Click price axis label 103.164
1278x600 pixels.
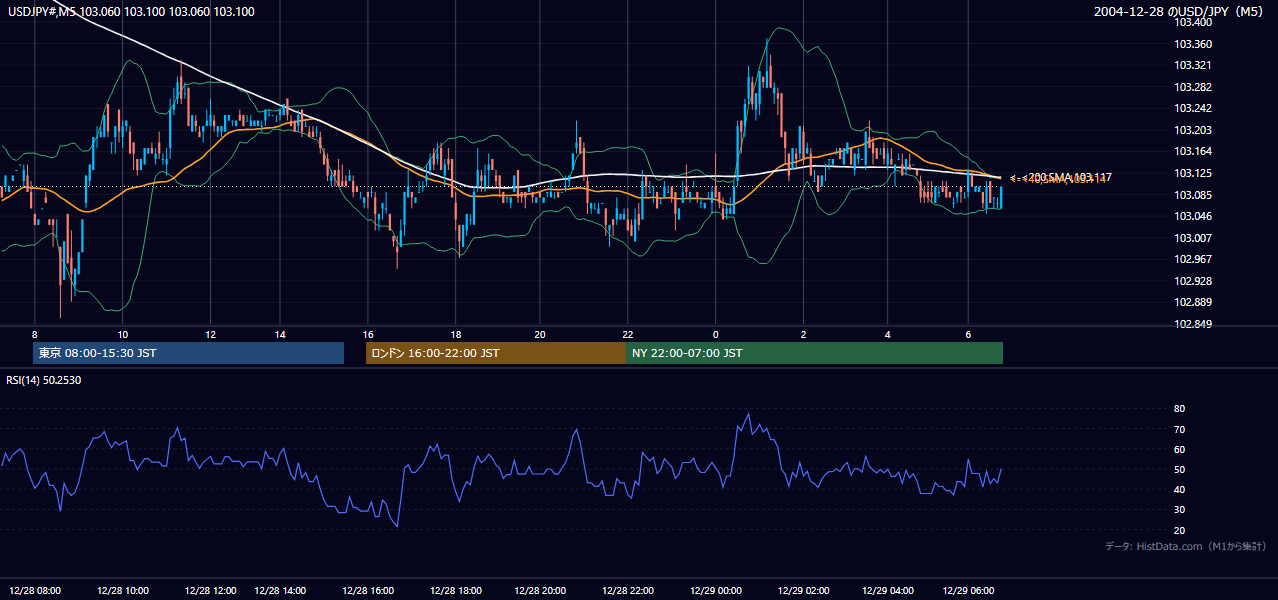(1193, 151)
